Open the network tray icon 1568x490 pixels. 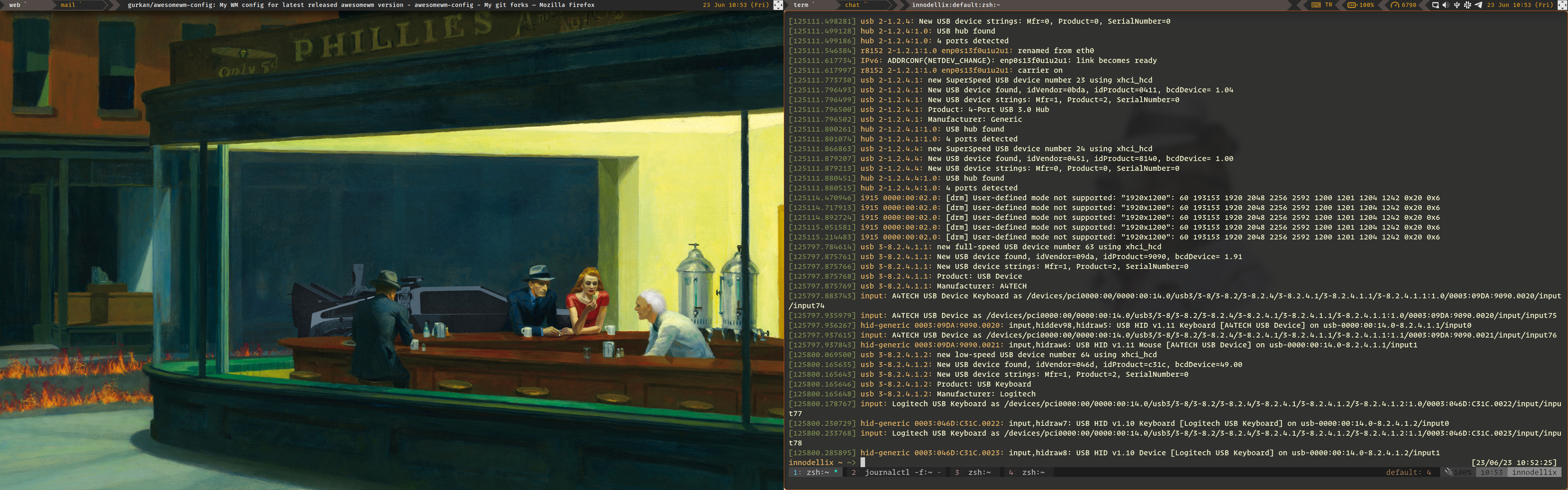click(x=1435, y=5)
